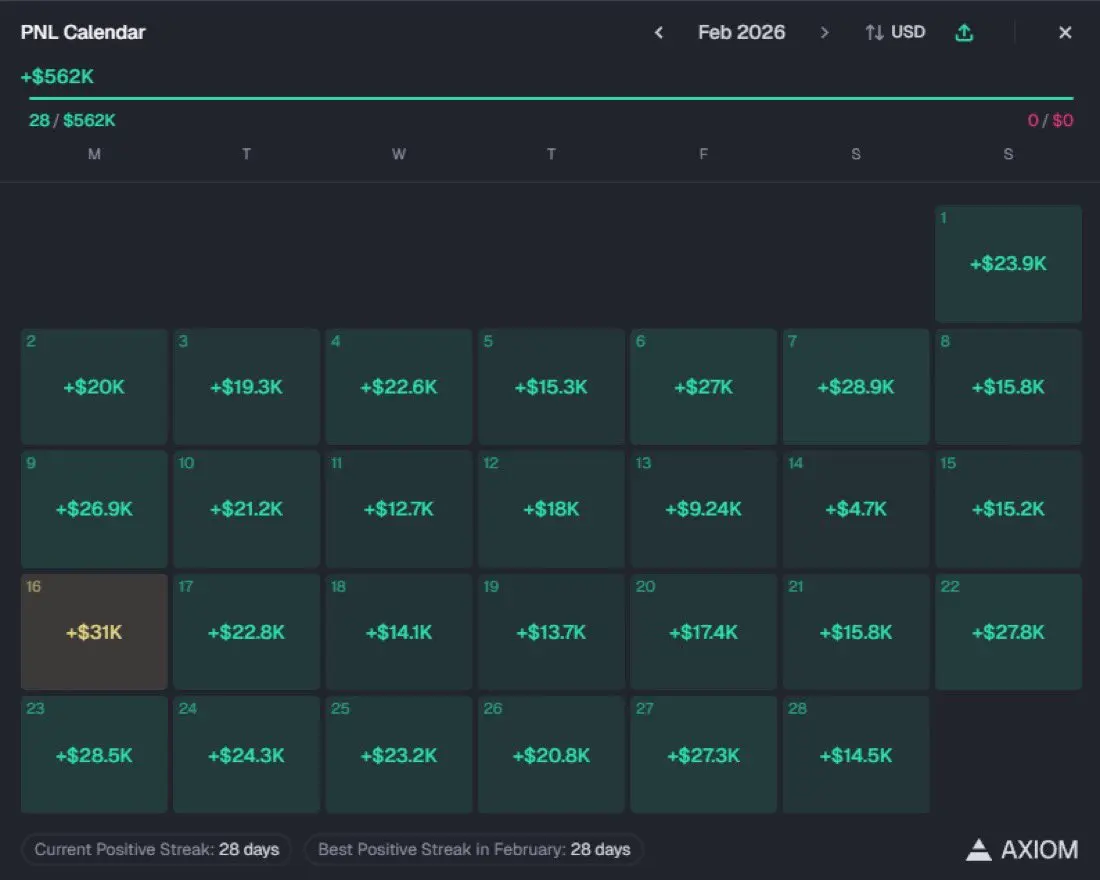Go to next month arrow
Screen dimensions: 1100x880
tap(825, 33)
